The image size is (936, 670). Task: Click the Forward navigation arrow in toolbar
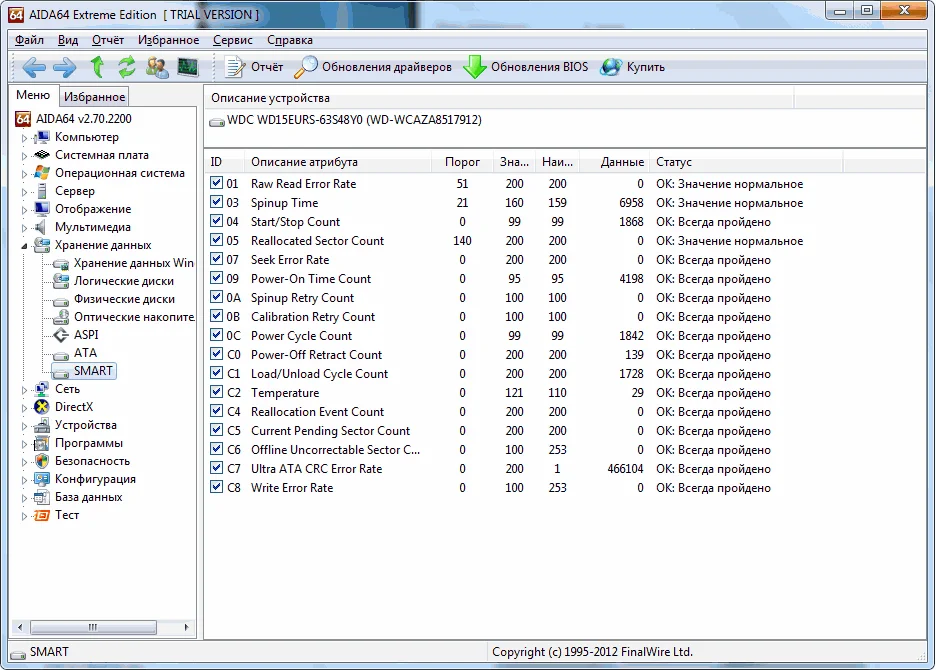click(64, 67)
